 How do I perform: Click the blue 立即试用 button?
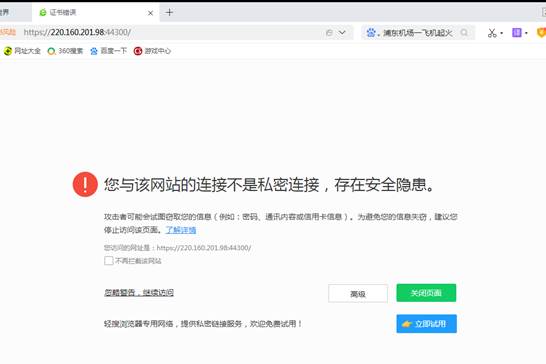pyautogui.click(x=426, y=324)
